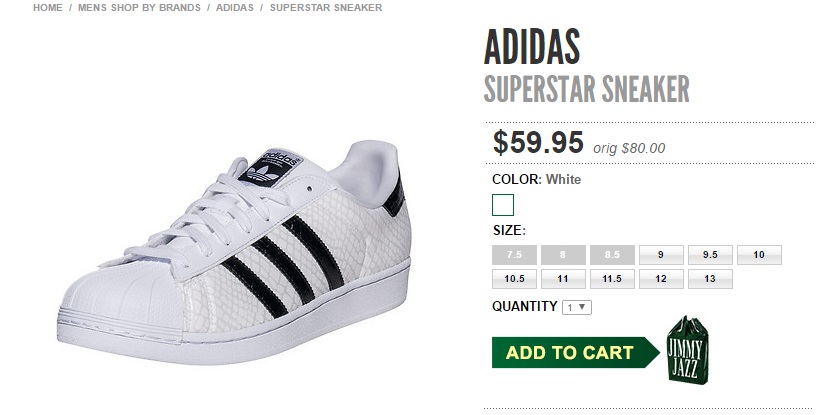Navigate to Adidas breadcrumb link
This screenshot has height=415, width=822.
[235, 7]
